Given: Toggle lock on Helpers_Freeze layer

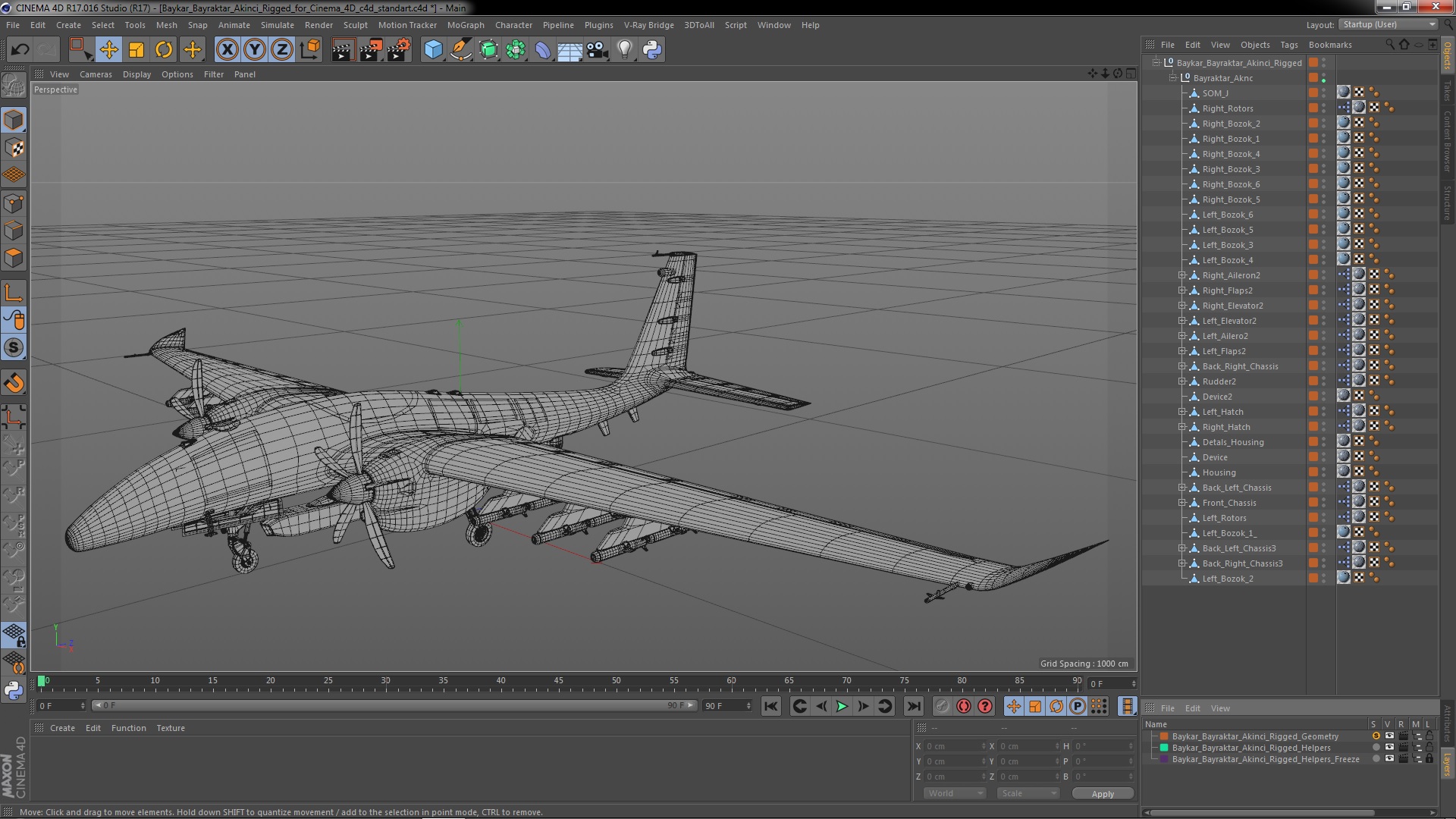Looking at the screenshot, I should point(1429,758).
